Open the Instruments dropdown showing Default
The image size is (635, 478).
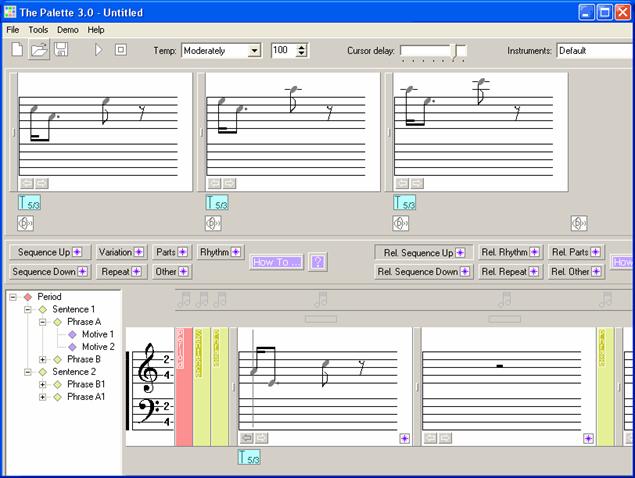[x=594, y=50]
